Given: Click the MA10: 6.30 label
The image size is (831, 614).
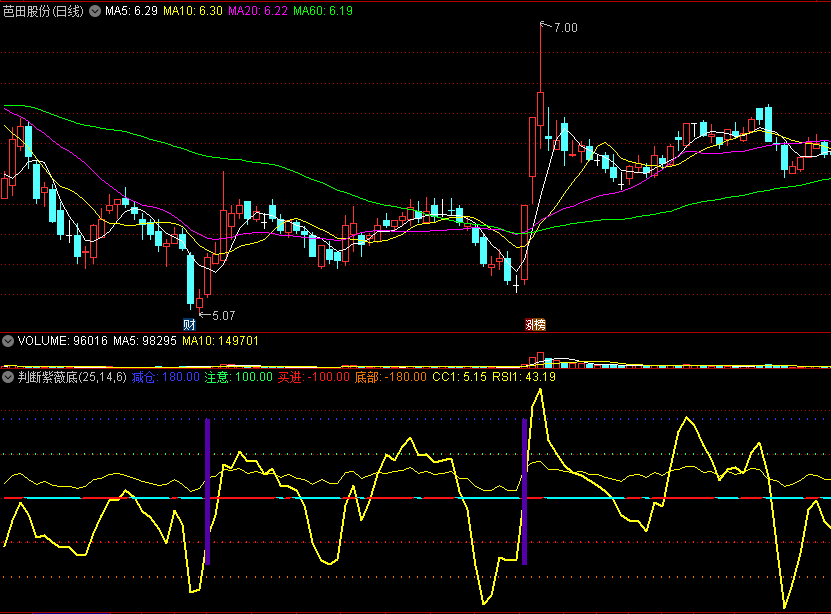Looking at the screenshot, I should tap(192, 11).
